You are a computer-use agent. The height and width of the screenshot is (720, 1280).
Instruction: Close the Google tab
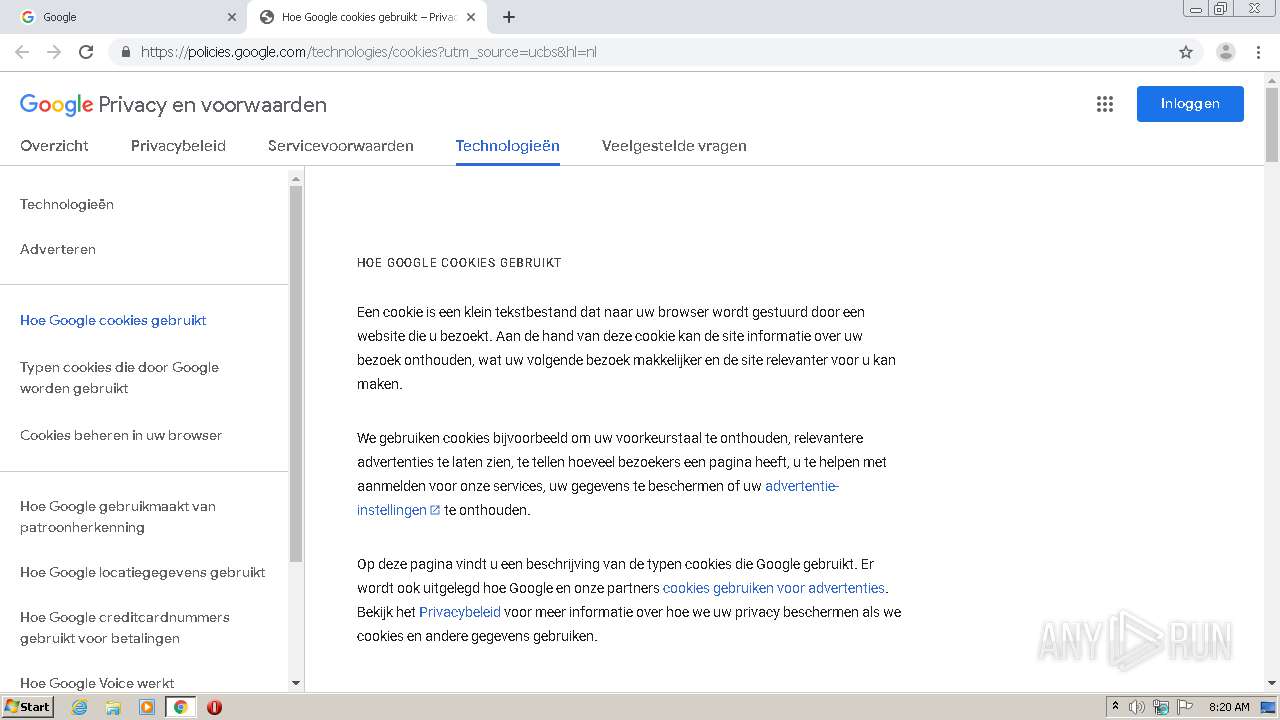[x=232, y=17]
